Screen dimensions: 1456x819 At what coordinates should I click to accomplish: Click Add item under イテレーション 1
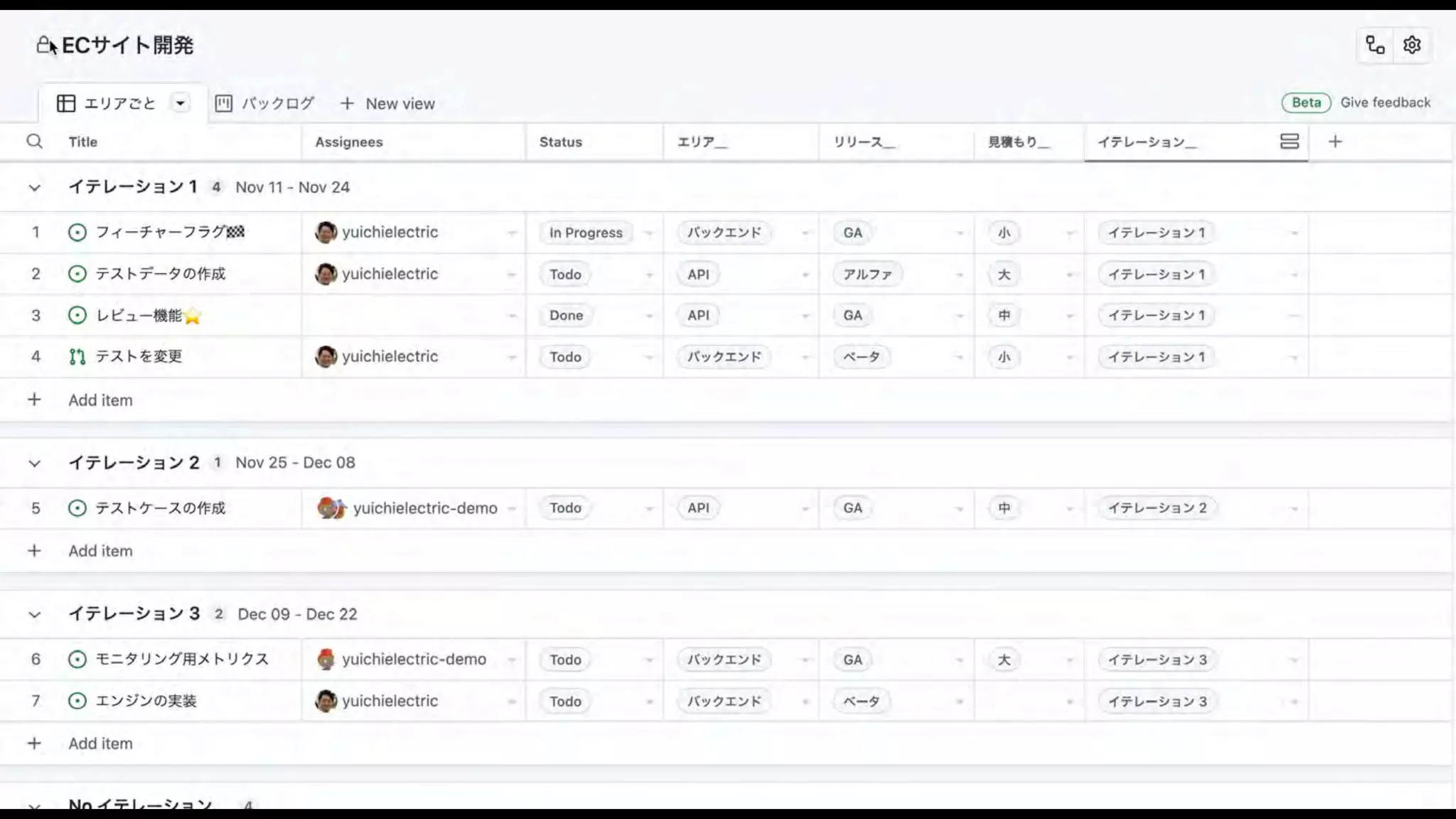point(100,400)
